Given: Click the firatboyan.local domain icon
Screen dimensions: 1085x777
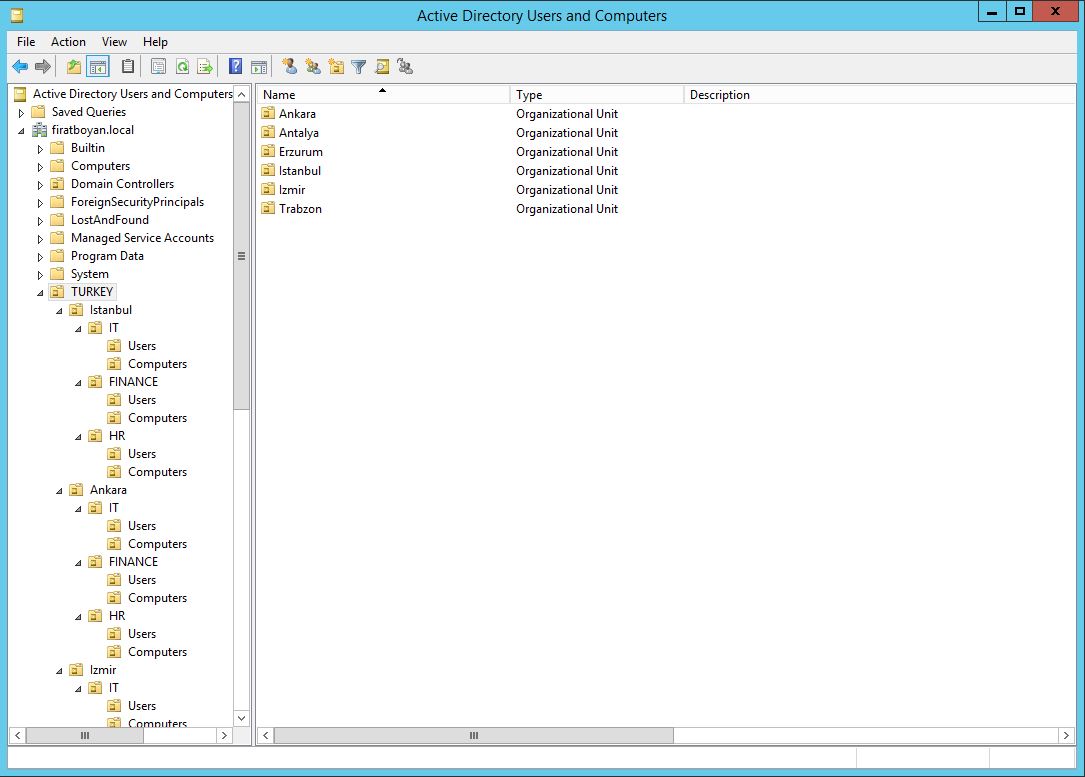Looking at the screenshot, I should coord(39,129).
